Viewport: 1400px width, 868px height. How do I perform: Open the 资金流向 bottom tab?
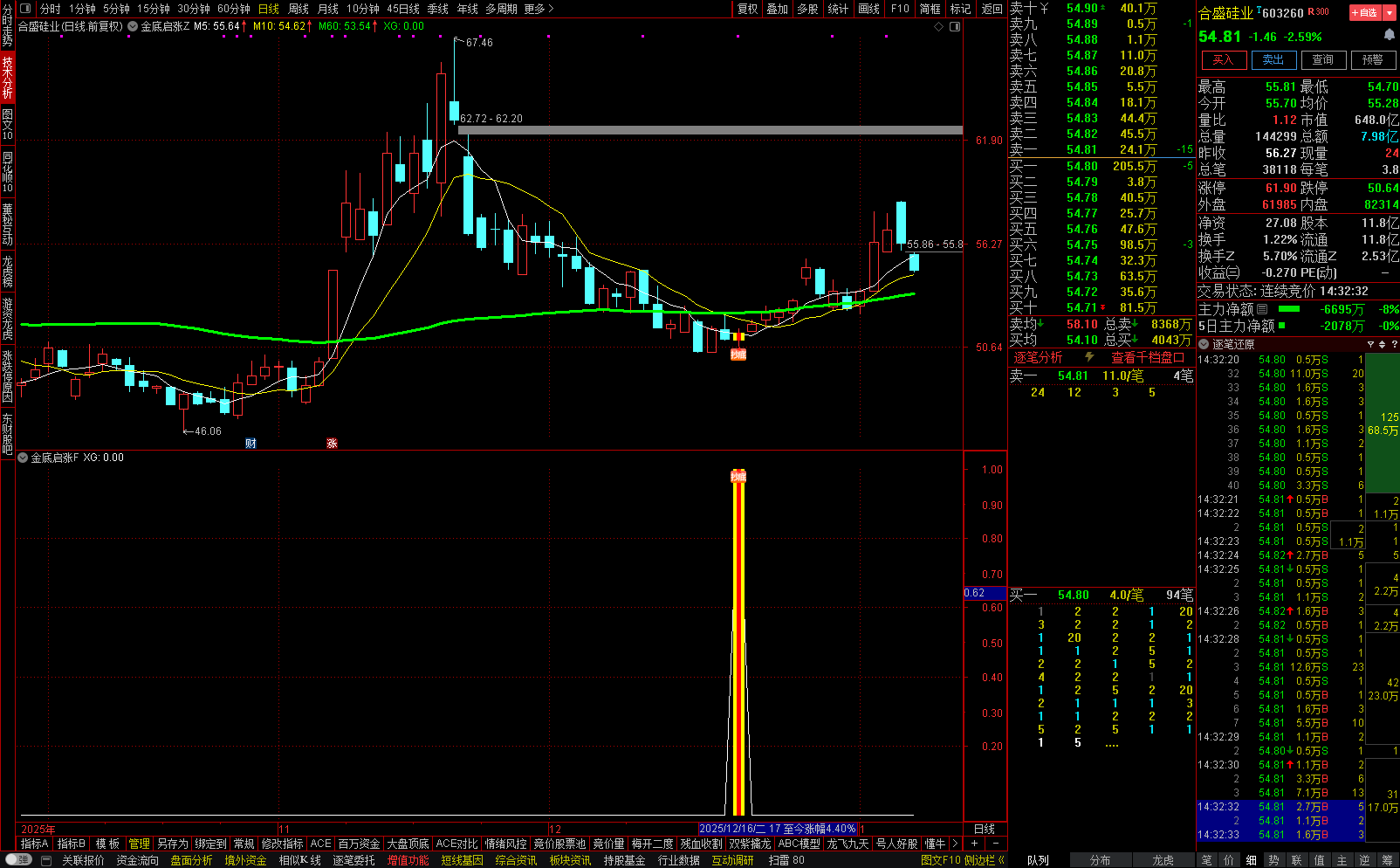click(137, 860)
